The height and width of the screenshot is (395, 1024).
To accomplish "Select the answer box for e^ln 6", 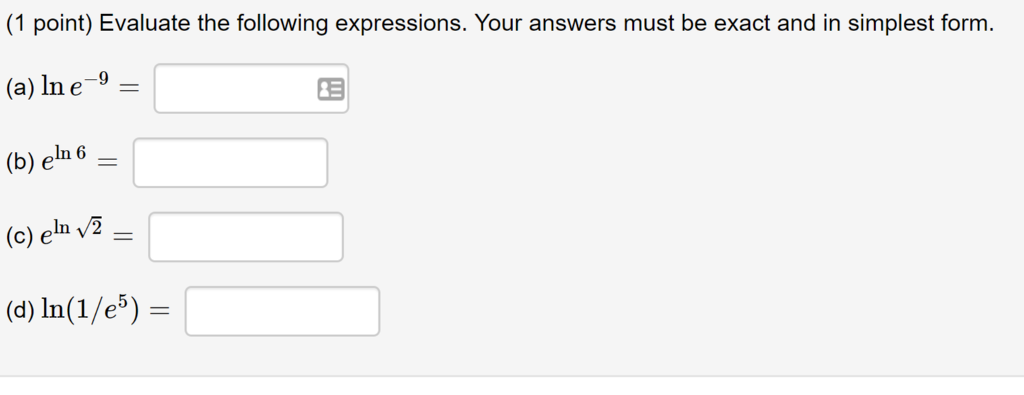I will (x=231, y=163).
